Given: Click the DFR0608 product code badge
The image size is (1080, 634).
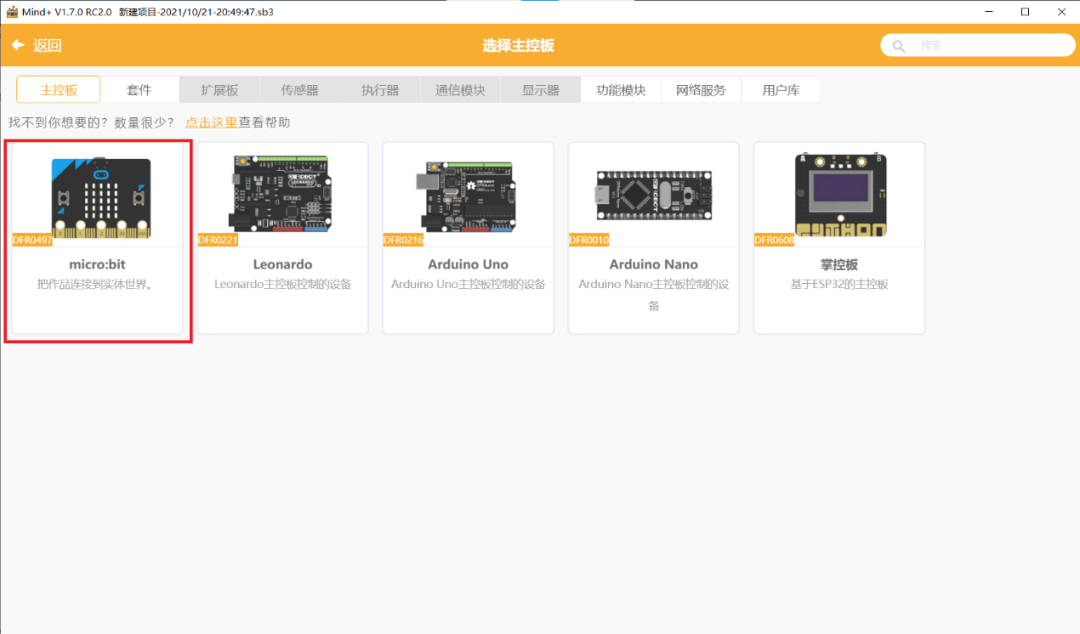Looking at the screenshot, I should click(774, 240).
